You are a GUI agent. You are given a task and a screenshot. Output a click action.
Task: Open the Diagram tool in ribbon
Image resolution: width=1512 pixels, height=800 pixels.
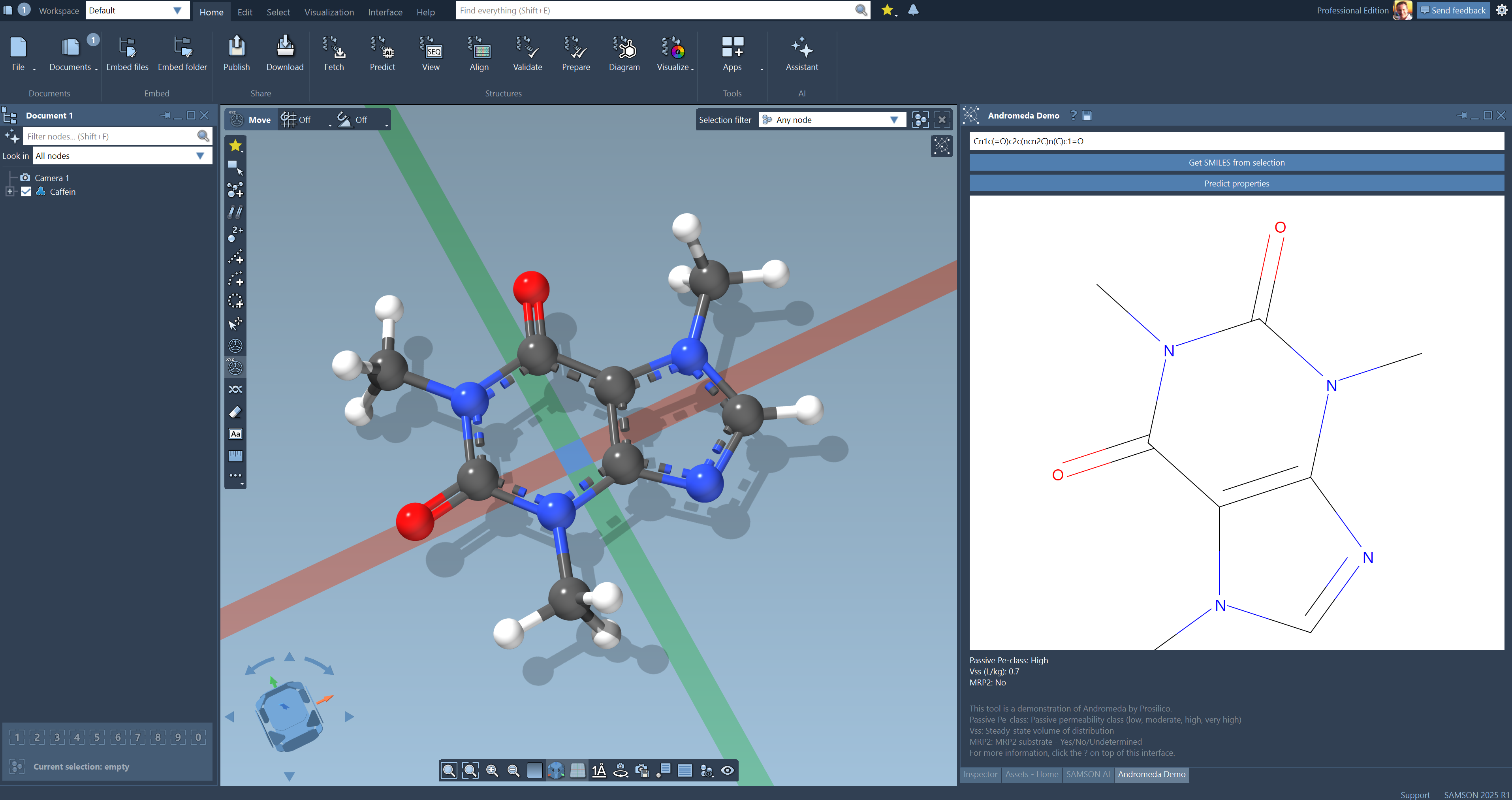point(624,53)
